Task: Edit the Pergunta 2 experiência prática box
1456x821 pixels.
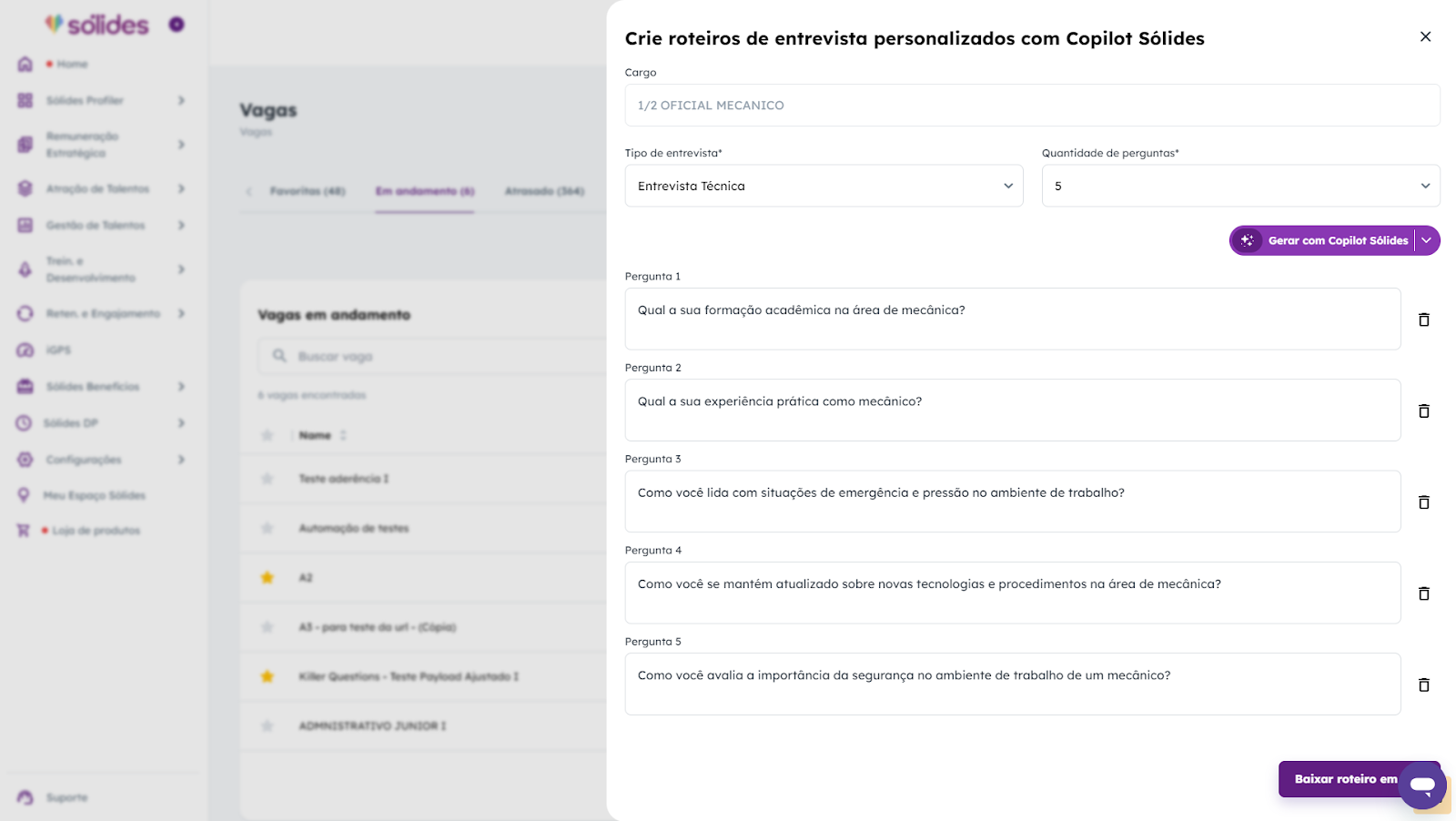Action: [1012, 410]
